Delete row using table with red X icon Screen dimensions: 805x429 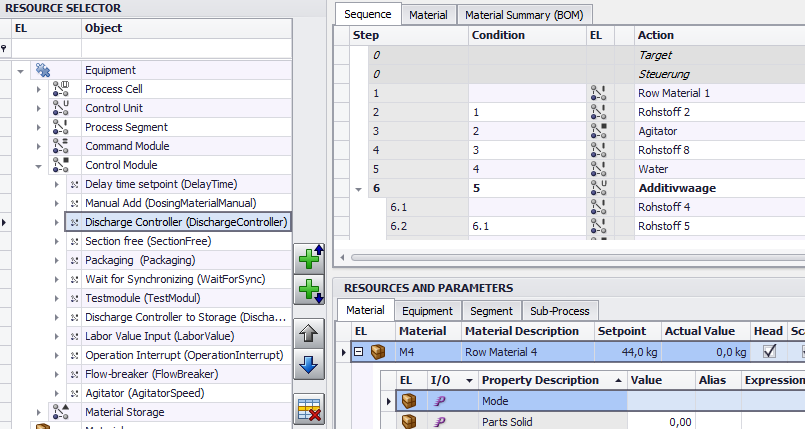[310, 409]
